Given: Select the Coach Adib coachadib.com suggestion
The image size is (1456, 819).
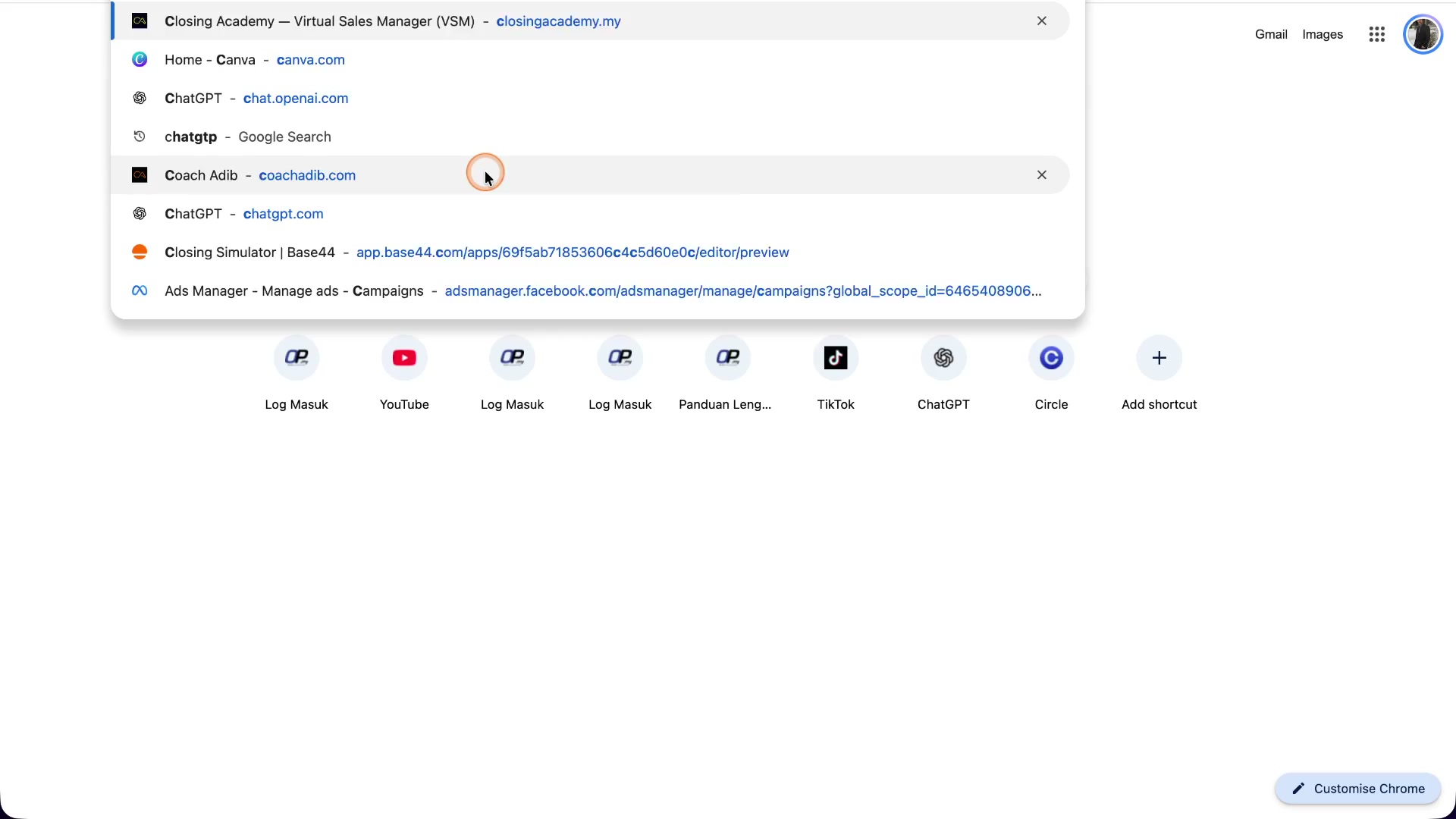Looking at the screenshot, I should 590,175.
